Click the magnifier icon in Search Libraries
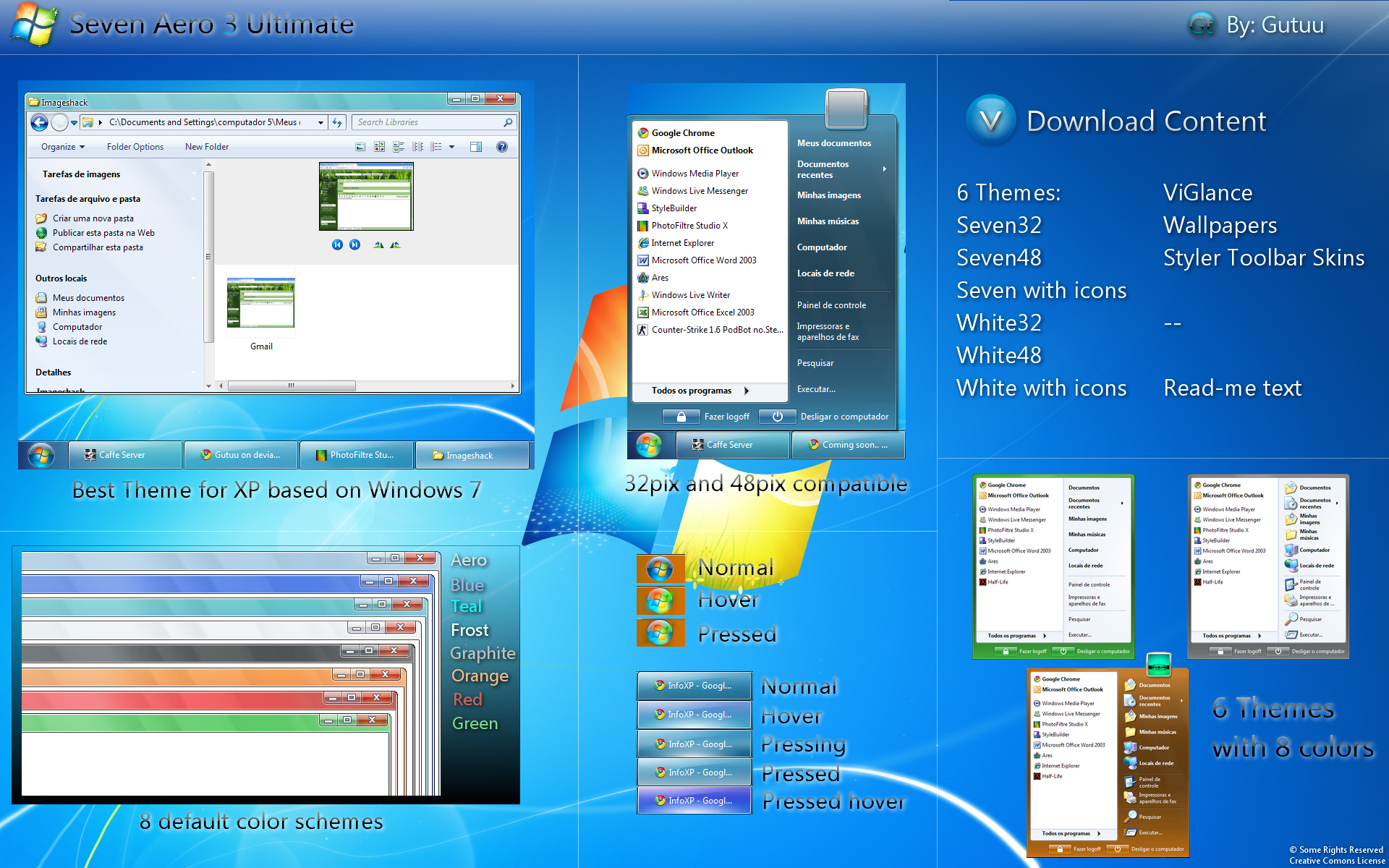This screenshot has height=868, width=1389. pyautogui.click(x=508, y=123)
